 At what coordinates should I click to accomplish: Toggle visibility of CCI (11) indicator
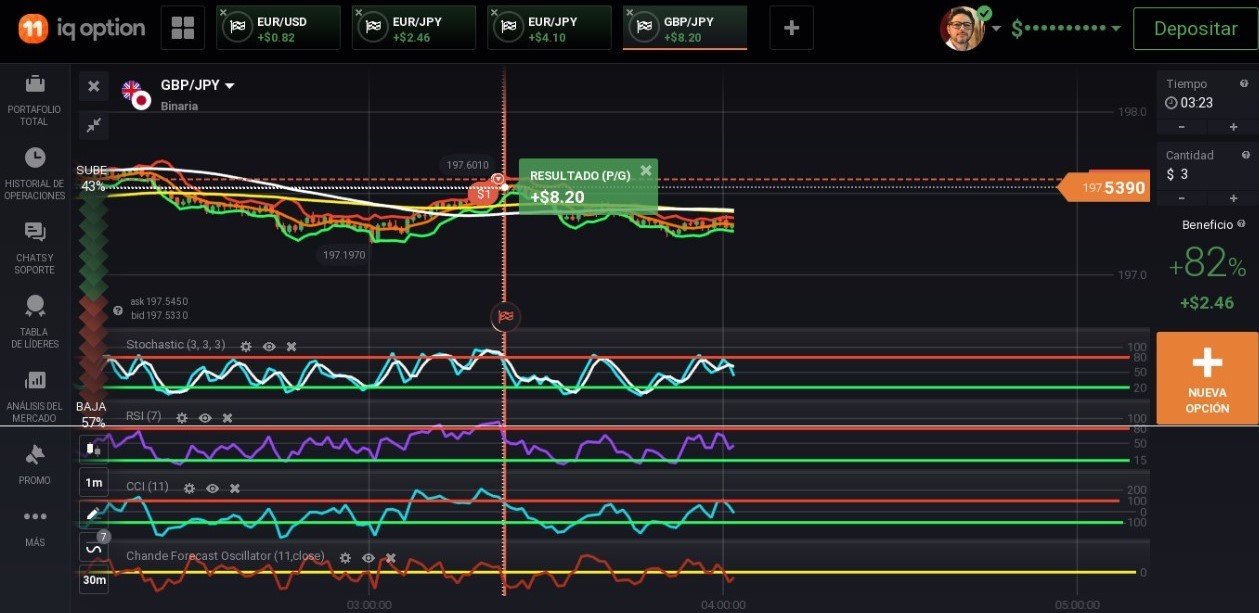click(212, 488)
